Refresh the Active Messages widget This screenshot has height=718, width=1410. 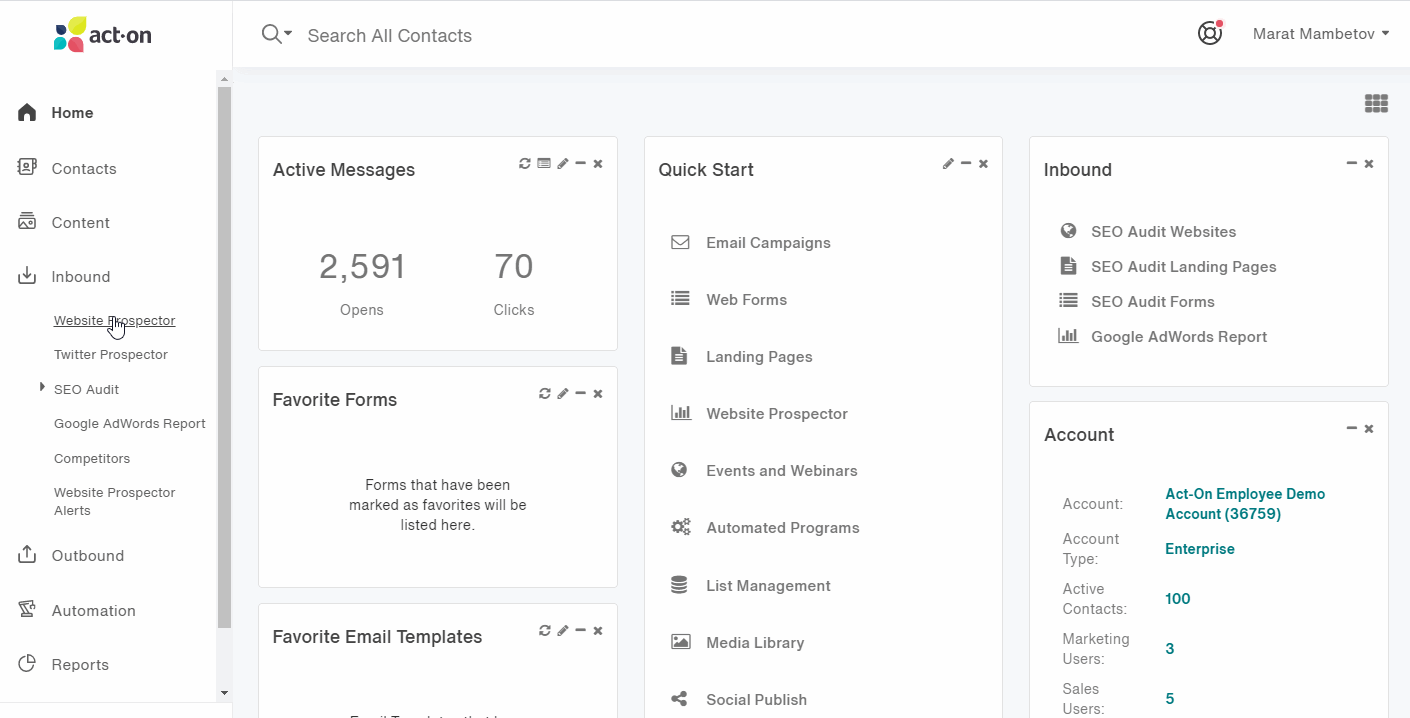pos(525,163)
